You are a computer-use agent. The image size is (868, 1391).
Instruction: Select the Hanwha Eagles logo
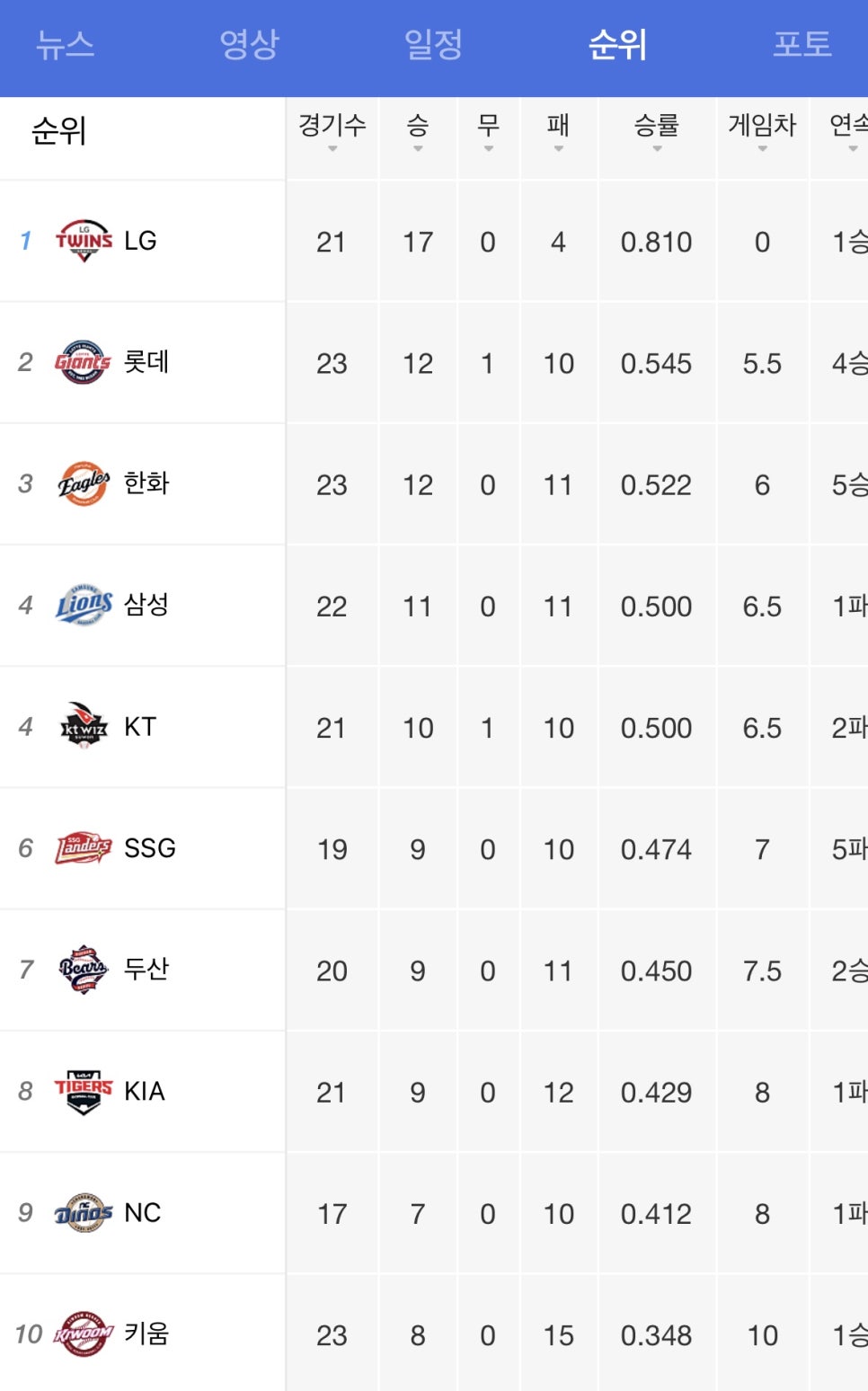point(84,483)
